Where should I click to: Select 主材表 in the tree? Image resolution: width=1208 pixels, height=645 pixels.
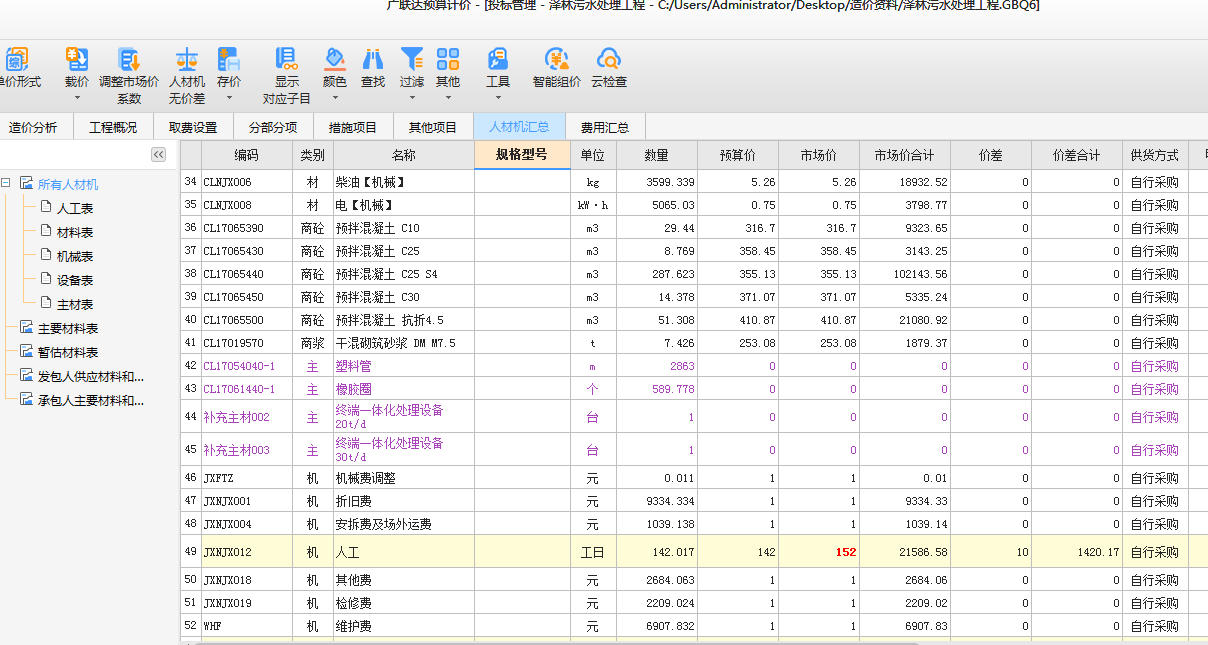(x=75, y=304)
